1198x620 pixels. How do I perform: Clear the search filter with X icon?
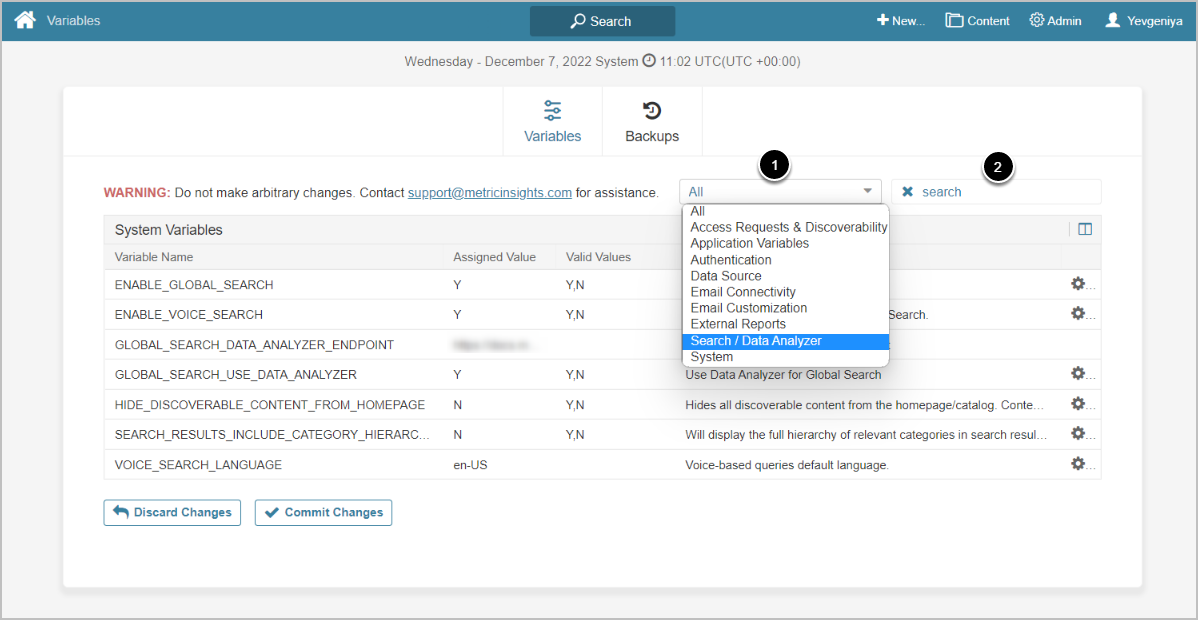pyautogui.click(x=908, y=192)
